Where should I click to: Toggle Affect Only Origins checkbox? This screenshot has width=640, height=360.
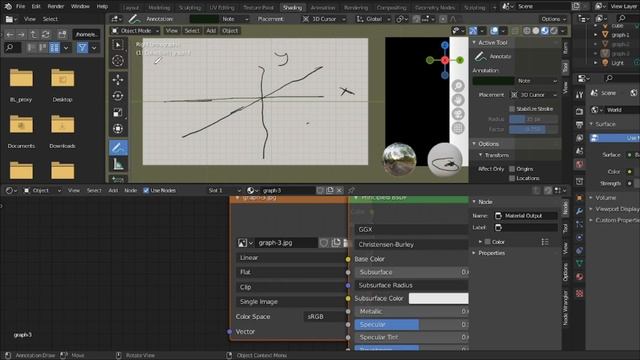[x=512, y=169]
